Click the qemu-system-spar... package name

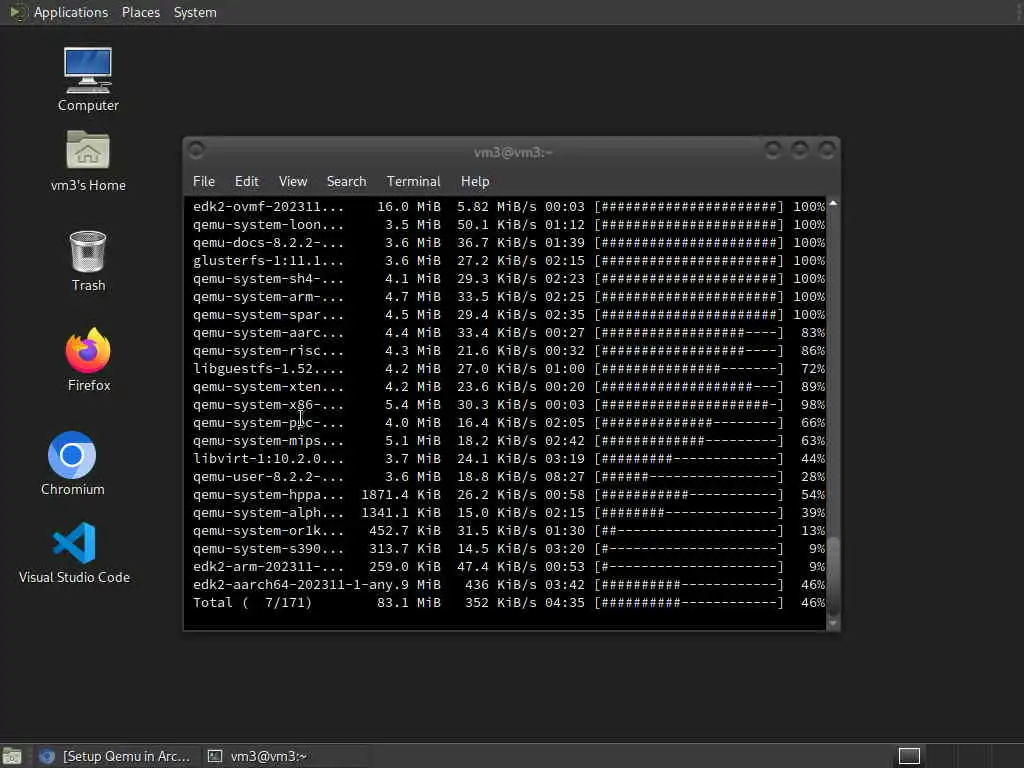tap(268, 315)
